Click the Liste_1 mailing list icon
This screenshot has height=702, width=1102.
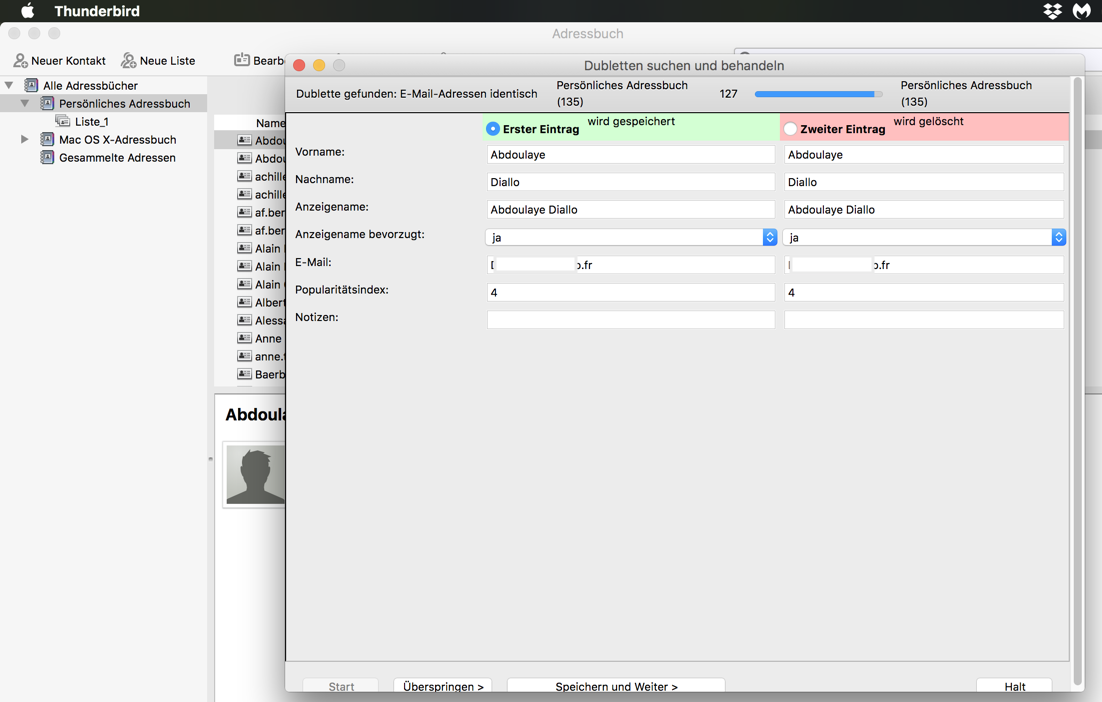[63, 122]
